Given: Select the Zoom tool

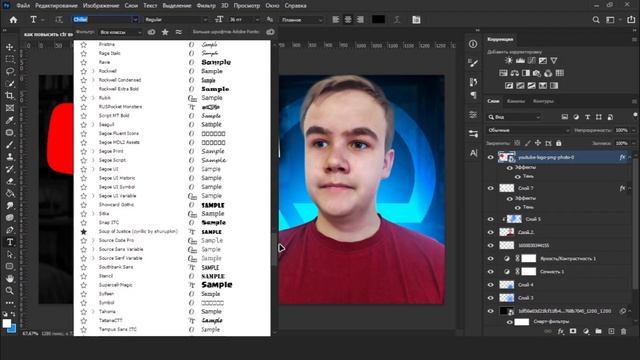Looking at the screenshot, I should pos(9,291).
